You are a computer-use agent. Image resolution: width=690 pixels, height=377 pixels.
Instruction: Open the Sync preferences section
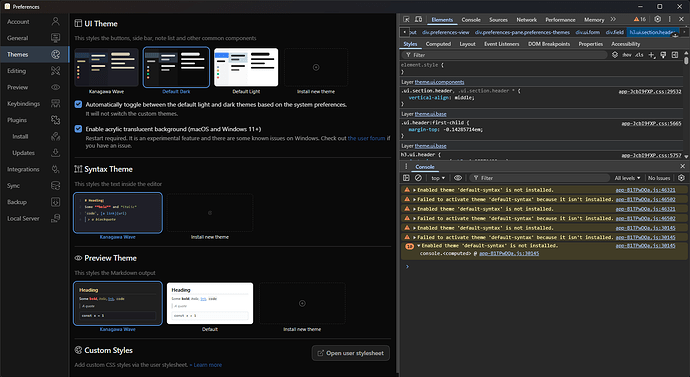pos(34,186)
